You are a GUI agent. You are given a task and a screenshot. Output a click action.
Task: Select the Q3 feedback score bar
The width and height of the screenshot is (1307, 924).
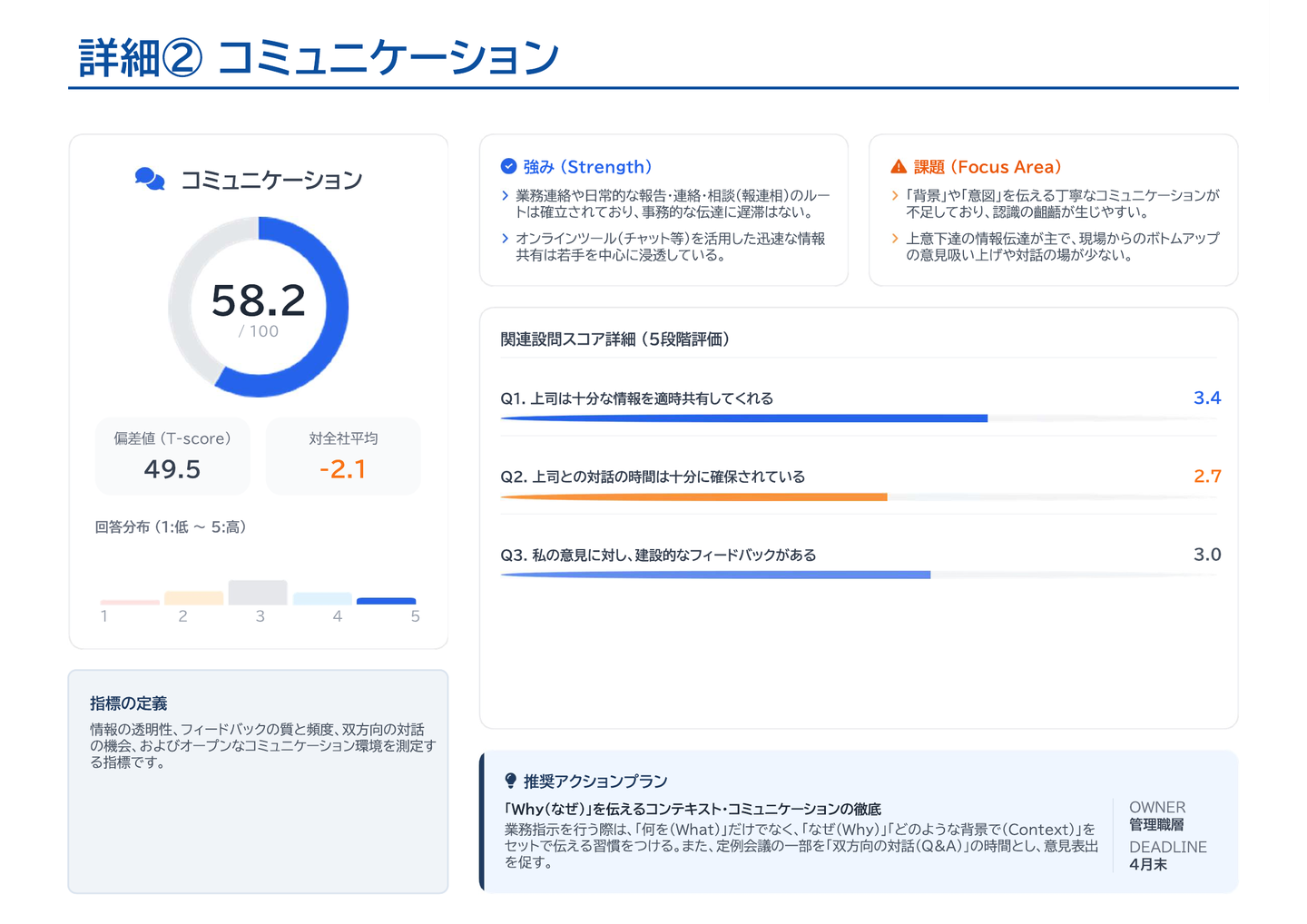click(715, 575)
